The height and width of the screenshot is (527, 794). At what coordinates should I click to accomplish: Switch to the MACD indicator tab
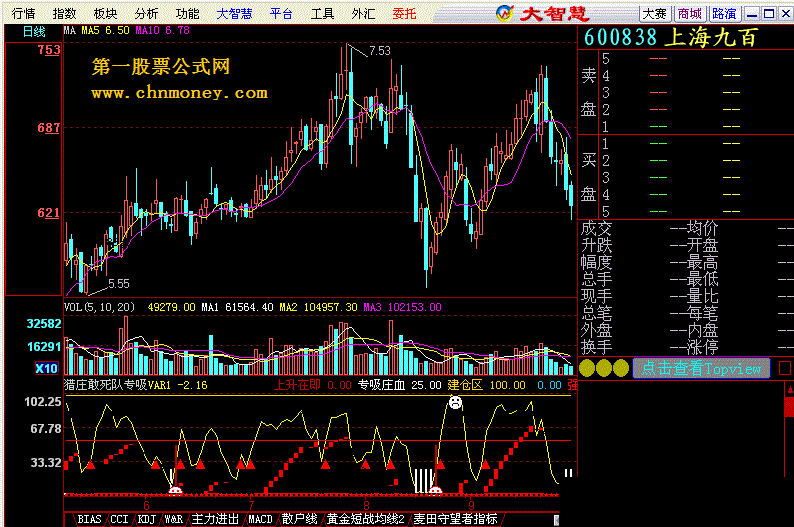click(260, 519)
